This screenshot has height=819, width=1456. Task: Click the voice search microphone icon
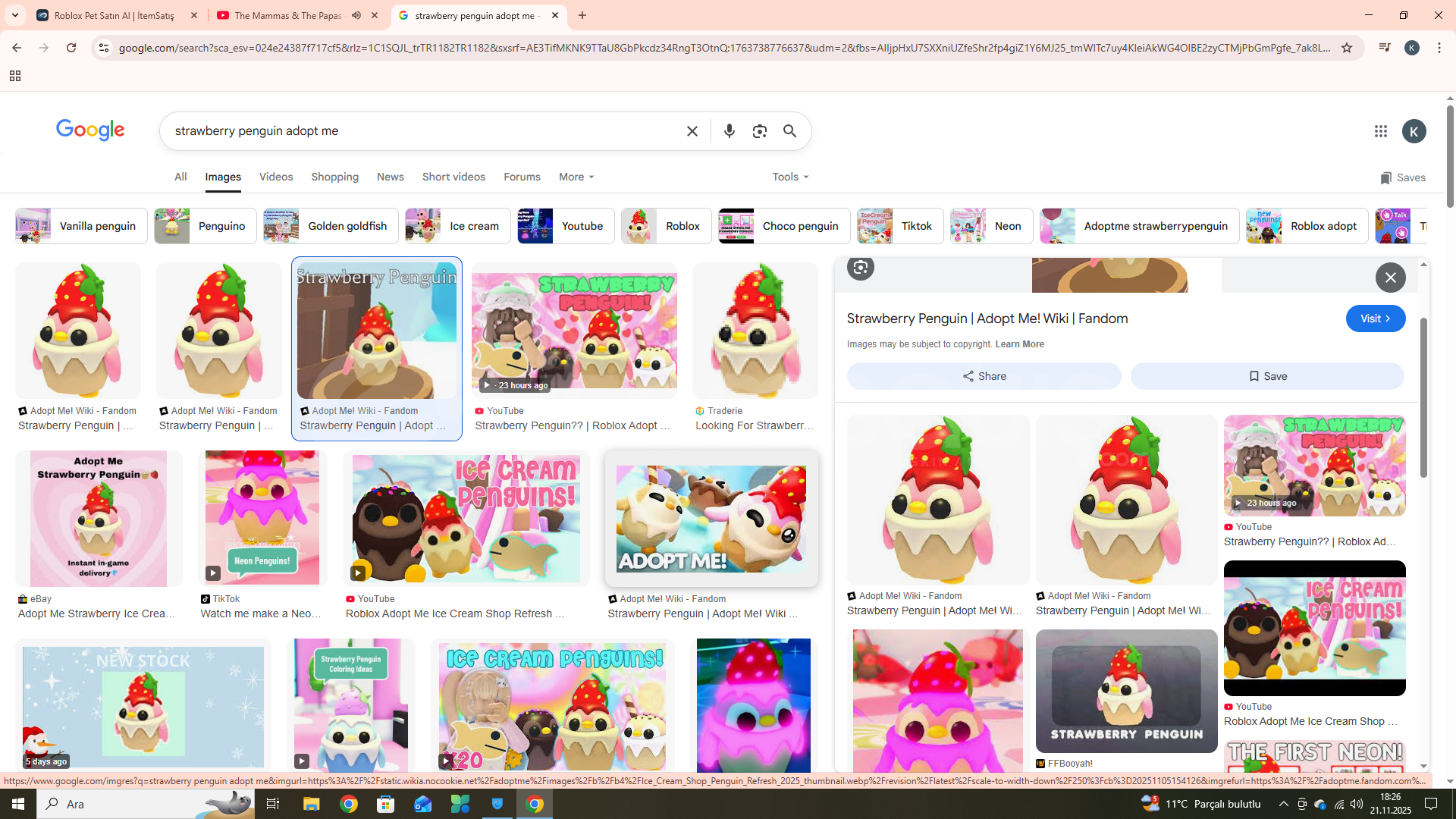729,131
